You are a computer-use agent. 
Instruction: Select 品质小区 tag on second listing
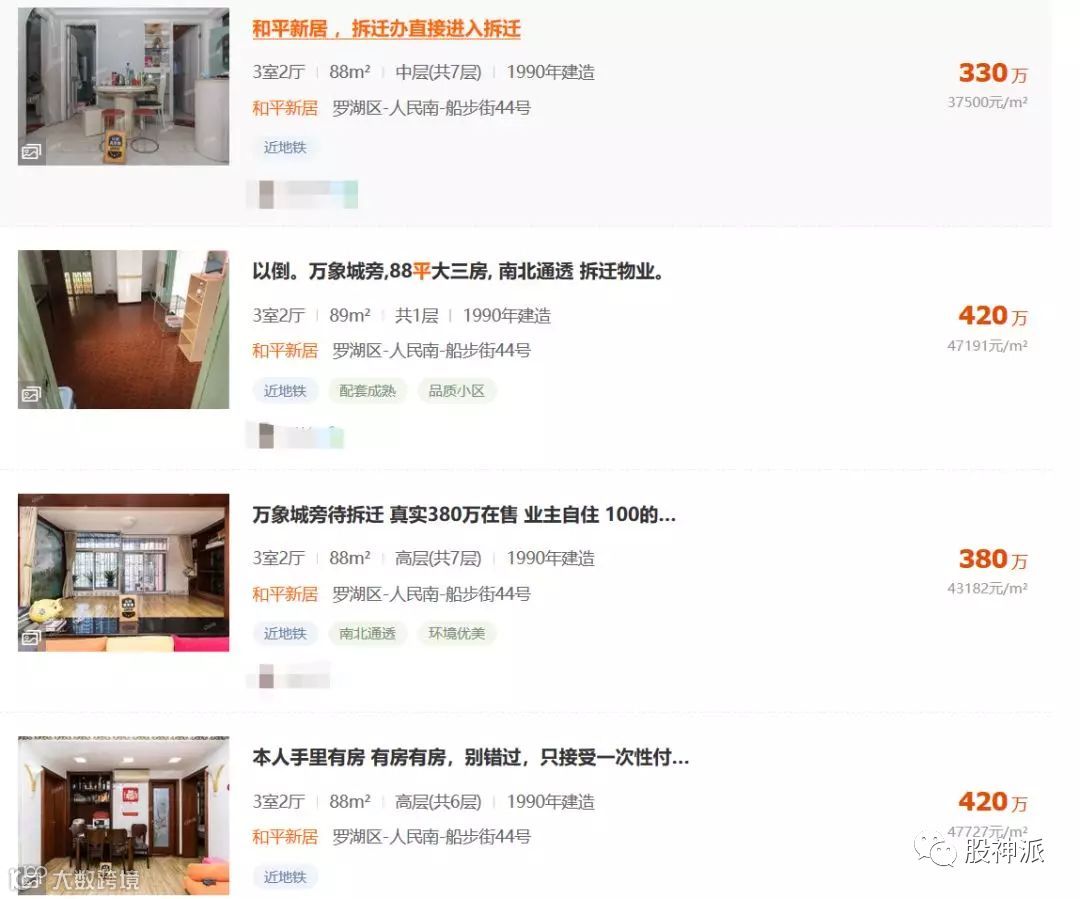click(457, 391)
